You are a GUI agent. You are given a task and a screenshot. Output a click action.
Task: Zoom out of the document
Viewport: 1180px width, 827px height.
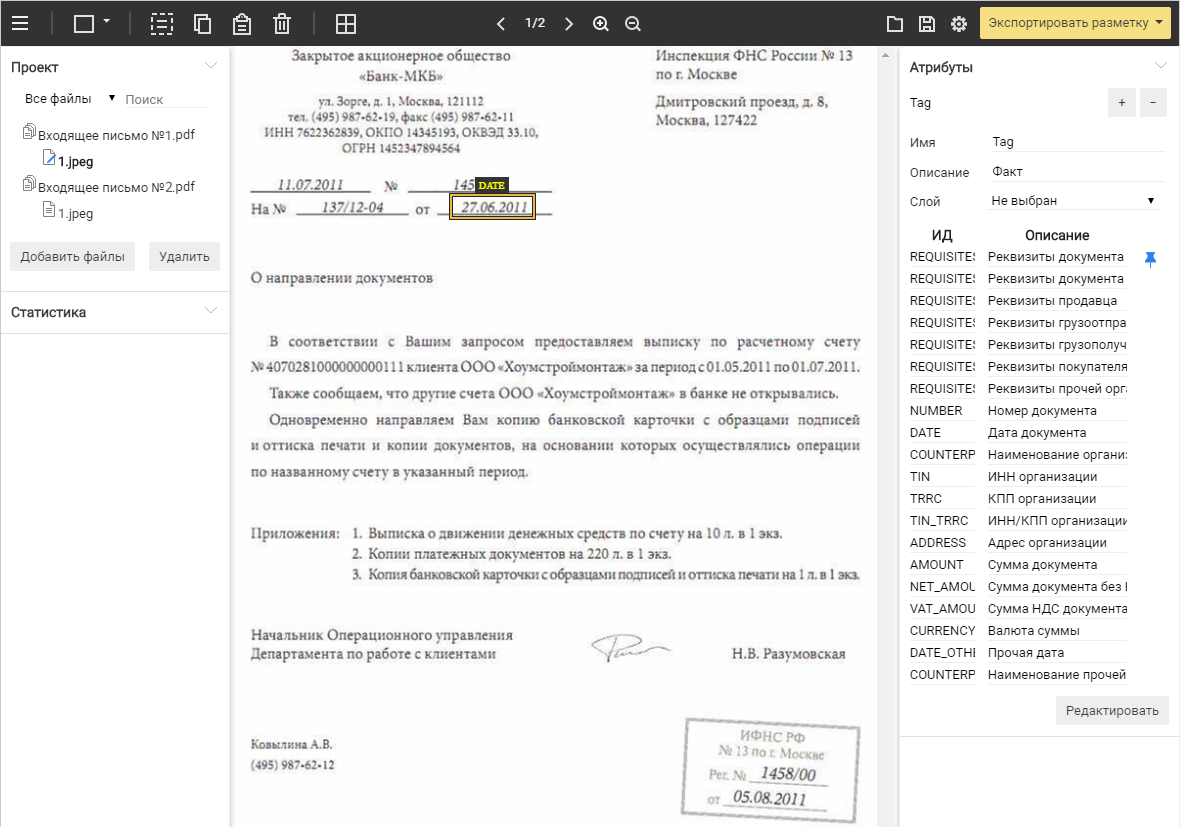pos(633,23)
